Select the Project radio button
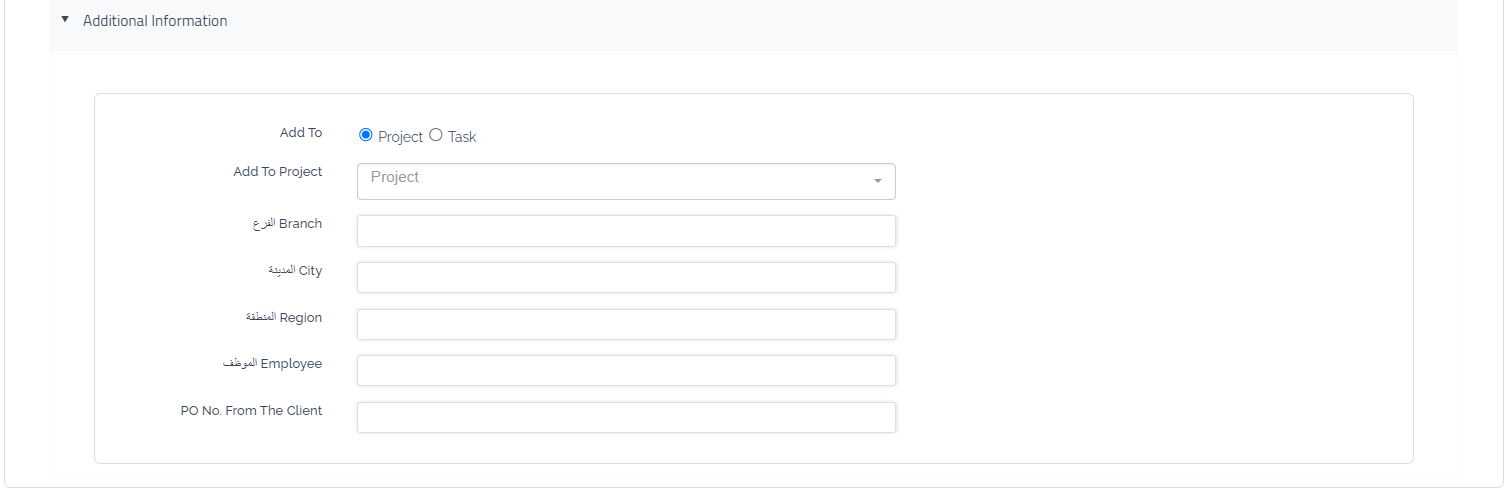 tap(366, 135)
